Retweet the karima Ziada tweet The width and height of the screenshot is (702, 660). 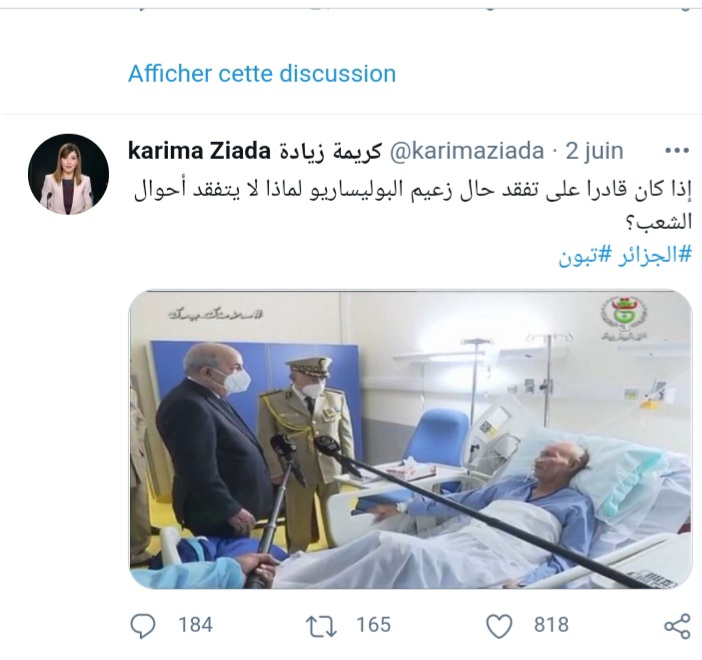(321, 626)
